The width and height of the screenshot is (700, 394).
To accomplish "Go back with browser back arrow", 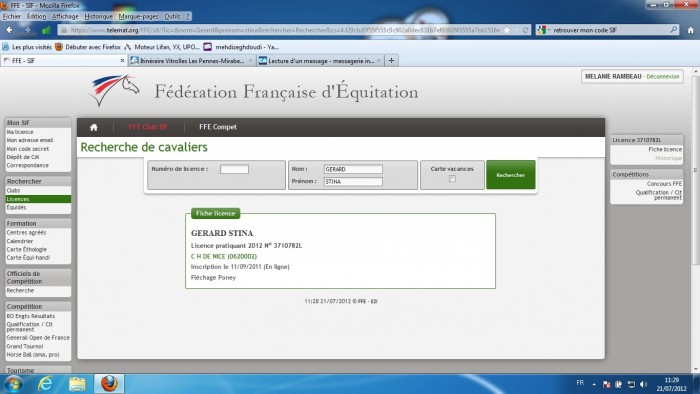I will click(9, 30).
